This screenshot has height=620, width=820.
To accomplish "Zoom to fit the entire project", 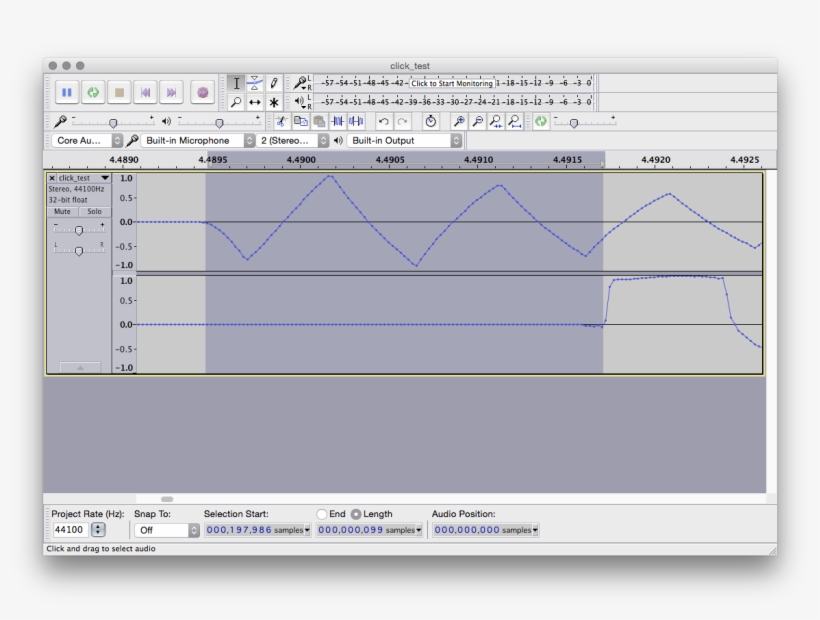I will [x=513, y=120].
